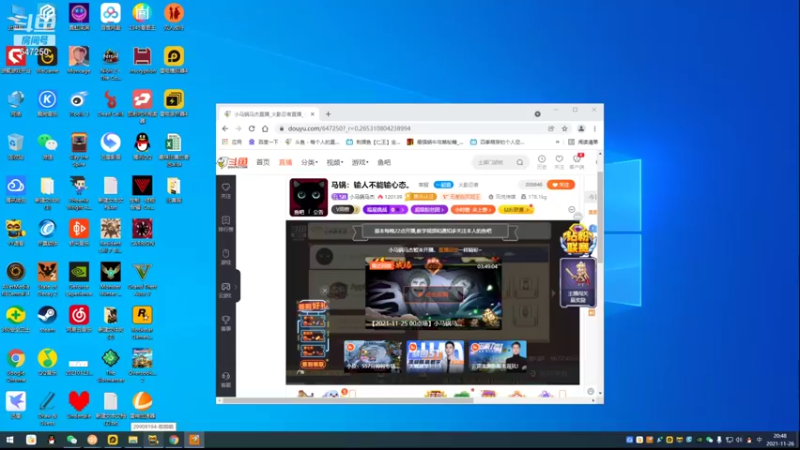The height and width of the screenshot is (450, 800).
Task: Click the taskbar clock and date
Action: pos(780,440)
